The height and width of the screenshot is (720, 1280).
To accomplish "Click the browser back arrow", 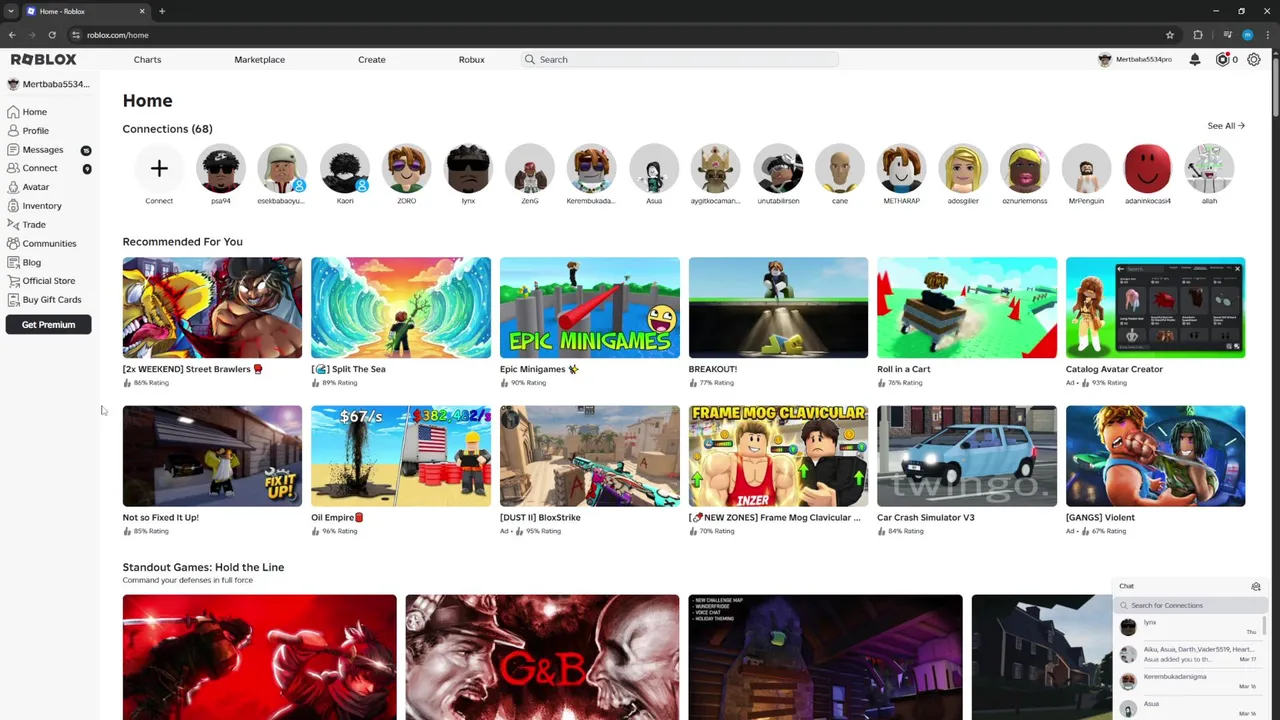I will tap(12, 35).
